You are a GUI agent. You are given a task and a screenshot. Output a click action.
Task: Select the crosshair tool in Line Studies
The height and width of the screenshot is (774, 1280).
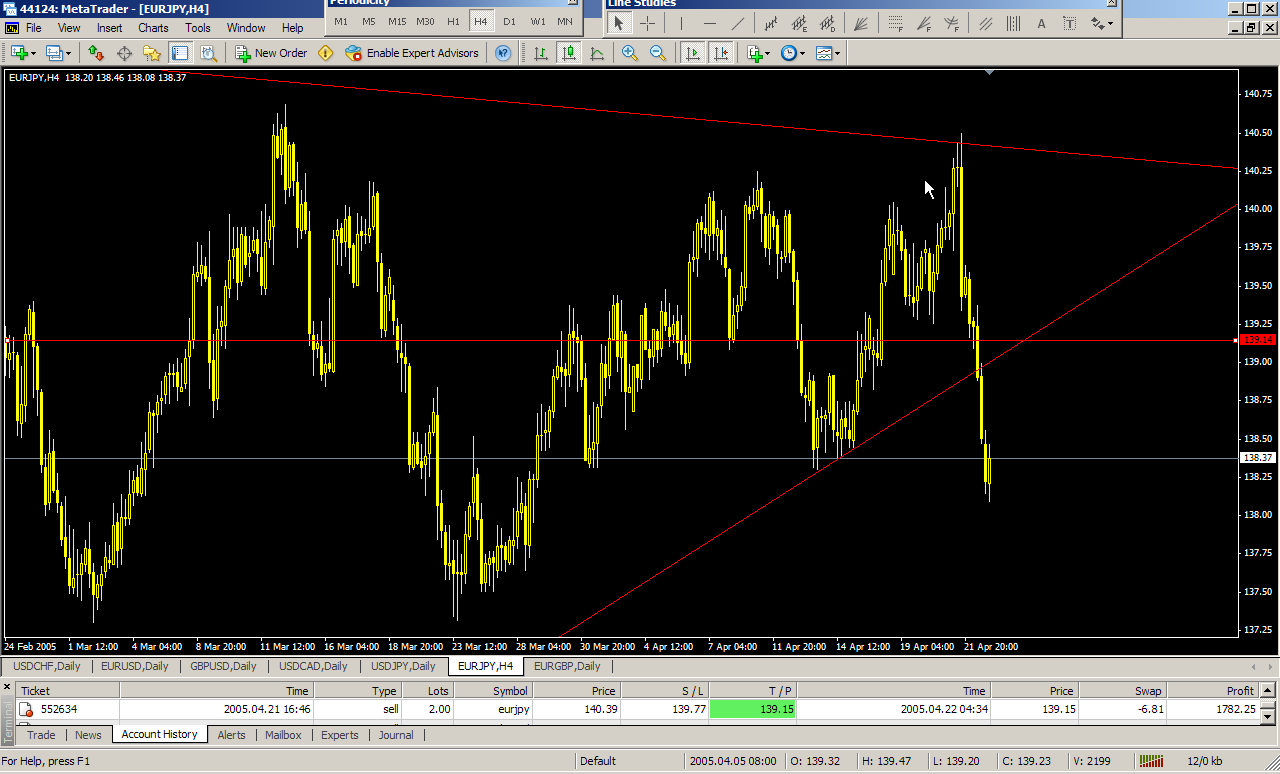[x=647, y=23]
